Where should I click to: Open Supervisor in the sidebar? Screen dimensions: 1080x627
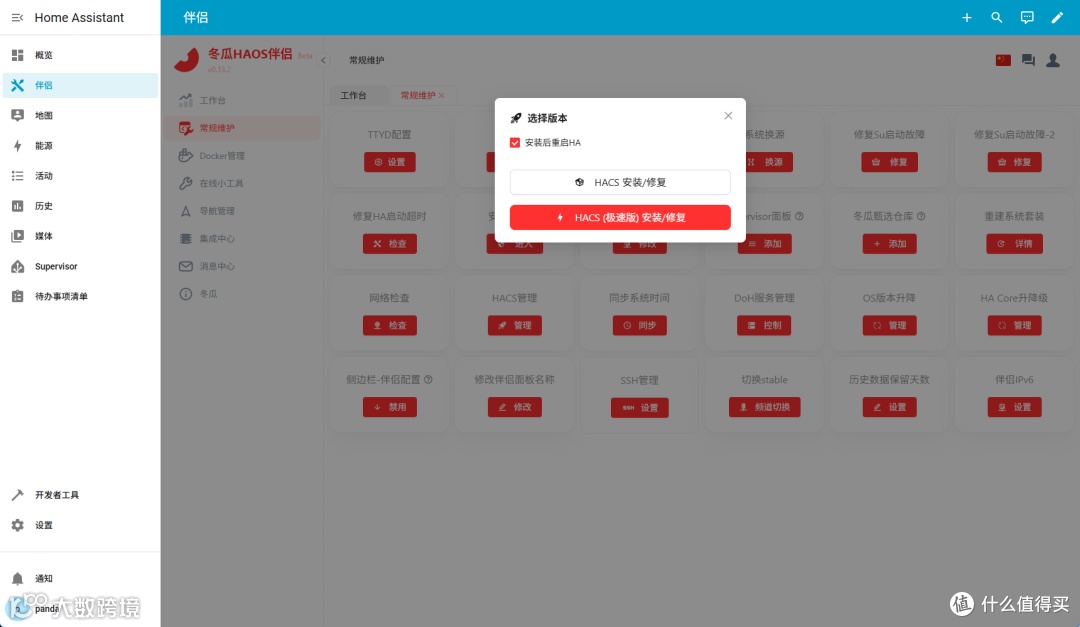[x=80, y=266]
